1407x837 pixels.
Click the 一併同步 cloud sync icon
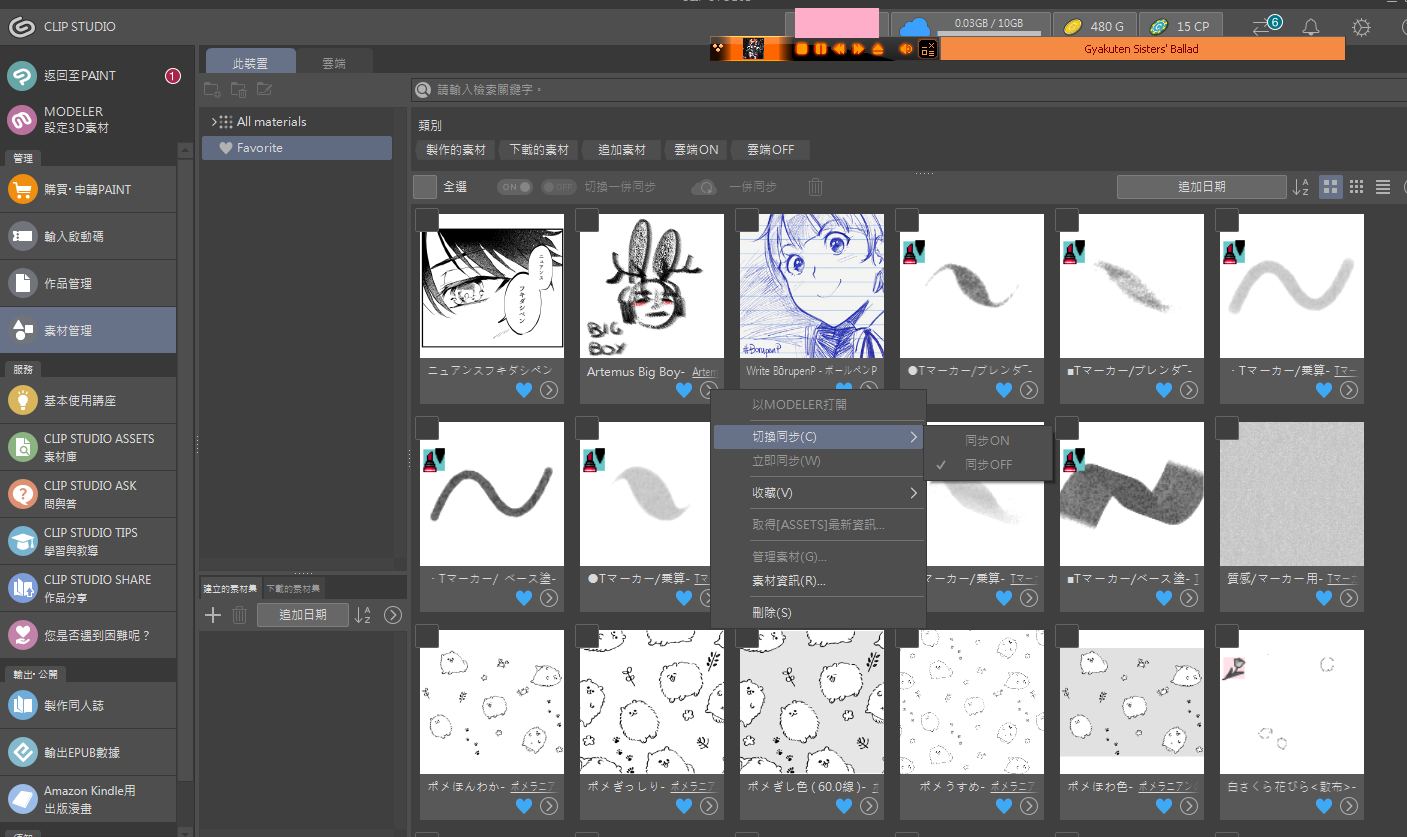pos(705,187)
